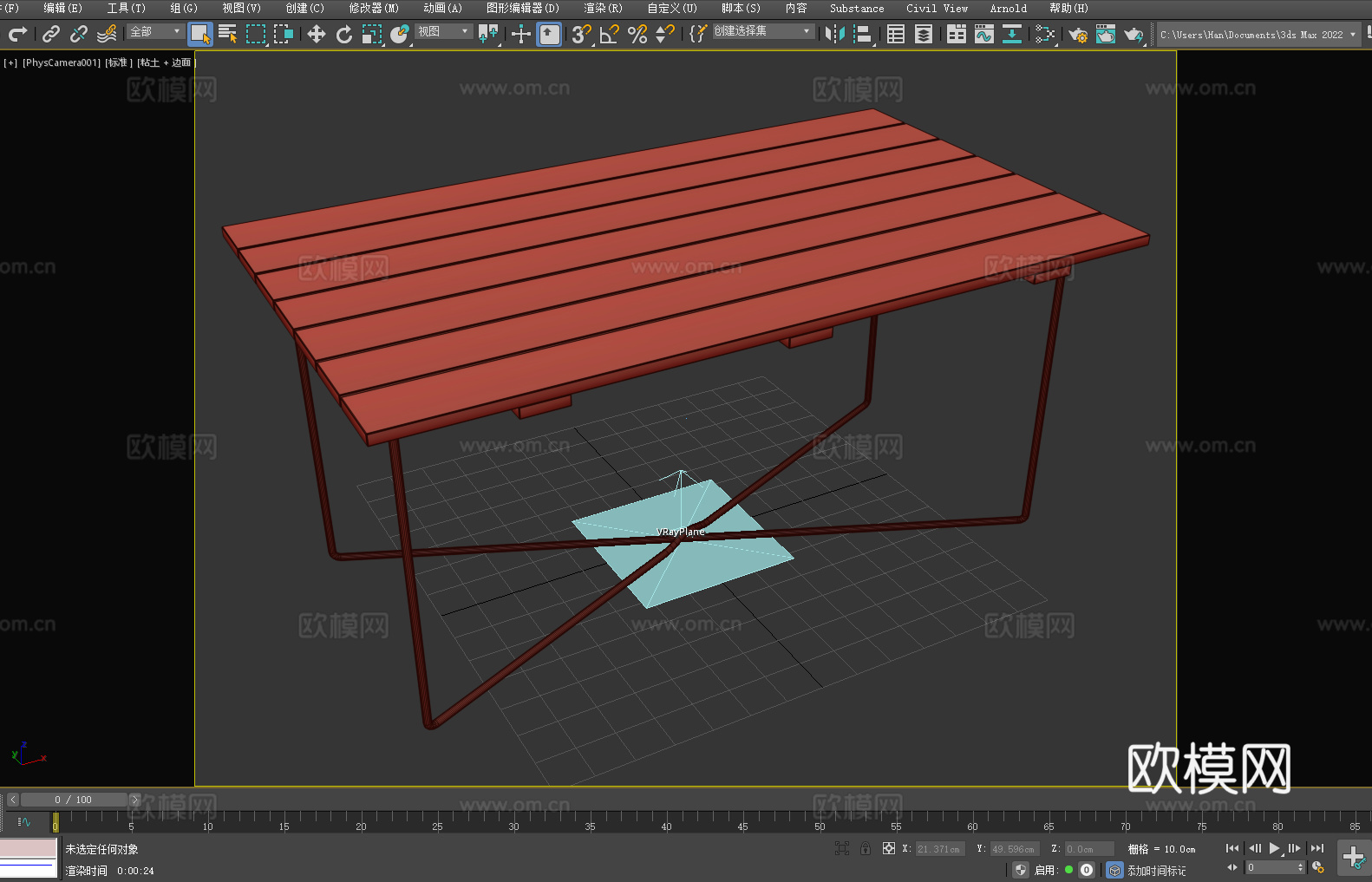Select the Unlink Selection tool
Screen dimensions: 1372x882
coord(79,34)
